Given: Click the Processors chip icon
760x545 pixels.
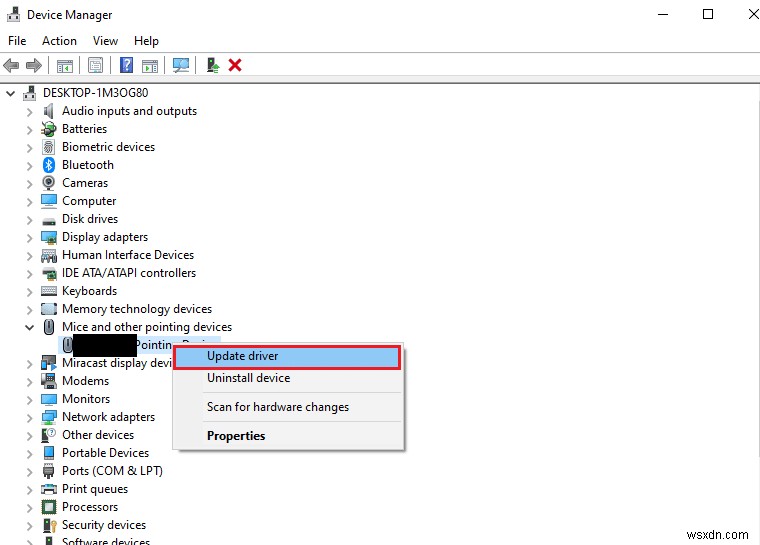Looking at the screenshot, I should [x=48, y=507].
